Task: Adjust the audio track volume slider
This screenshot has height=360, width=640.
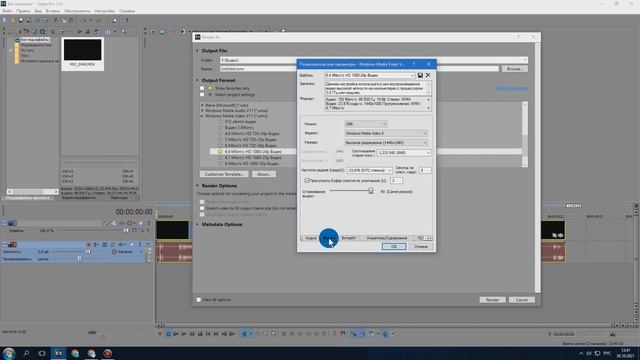Action: (88, 252)
